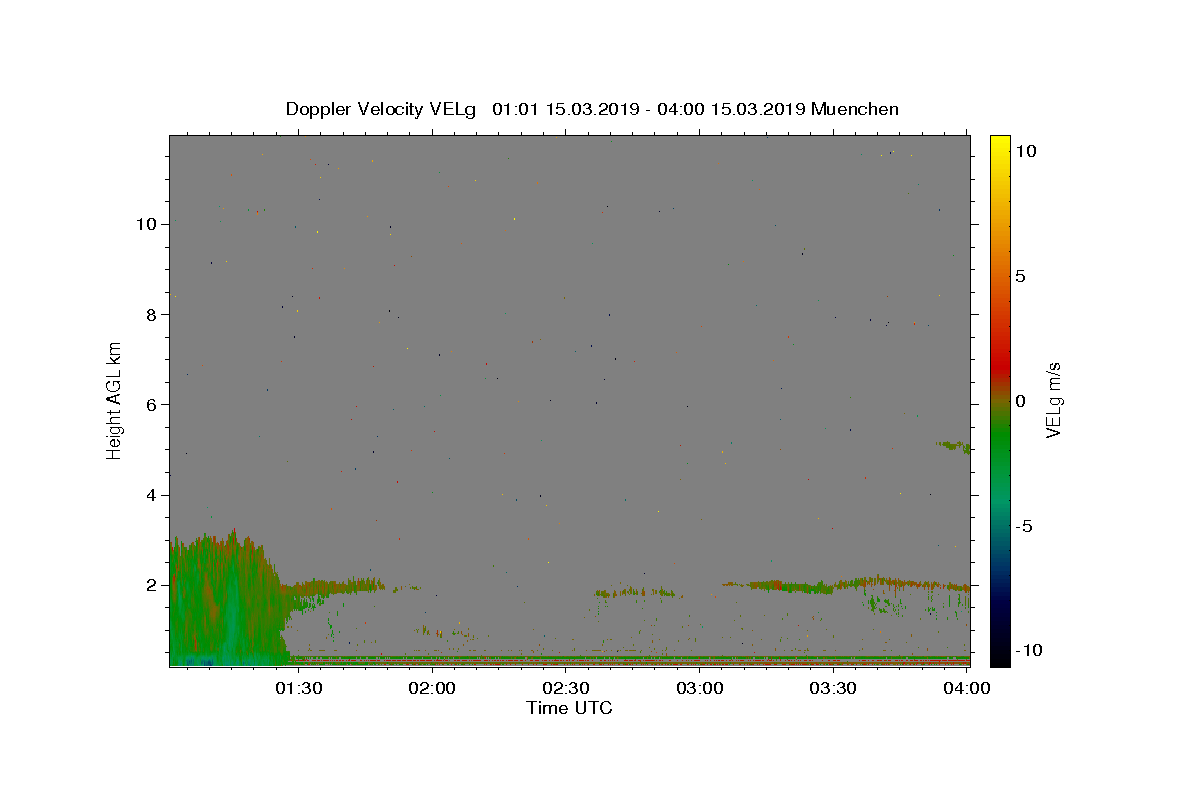Select the '04:00' time axis label
This screenshot has height=800, width=1200.
pyautogui.click(x=967, y=688)
